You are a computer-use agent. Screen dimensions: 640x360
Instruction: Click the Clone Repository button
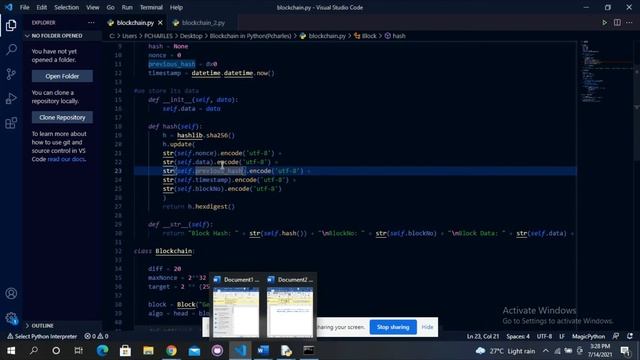(x=62, y=117)
